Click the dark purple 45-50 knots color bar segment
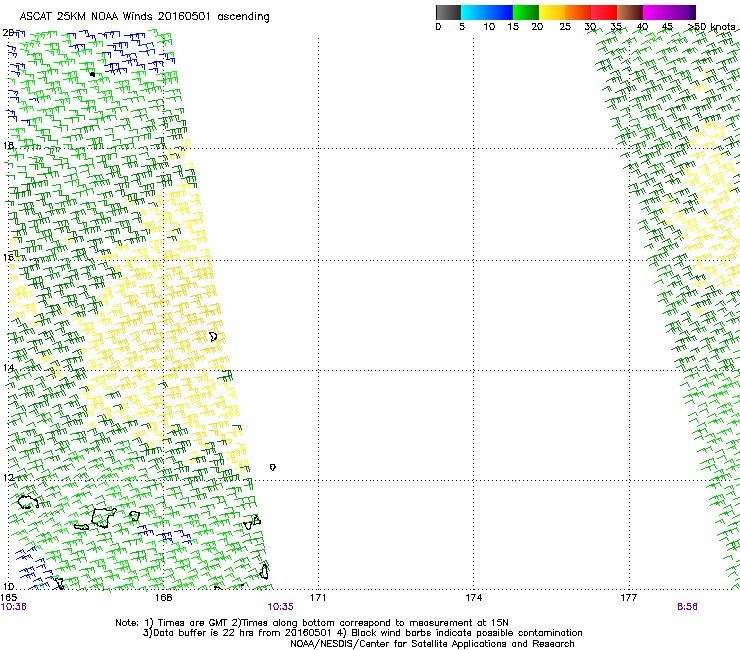This screenshot has width=740, height=650. 682,12
